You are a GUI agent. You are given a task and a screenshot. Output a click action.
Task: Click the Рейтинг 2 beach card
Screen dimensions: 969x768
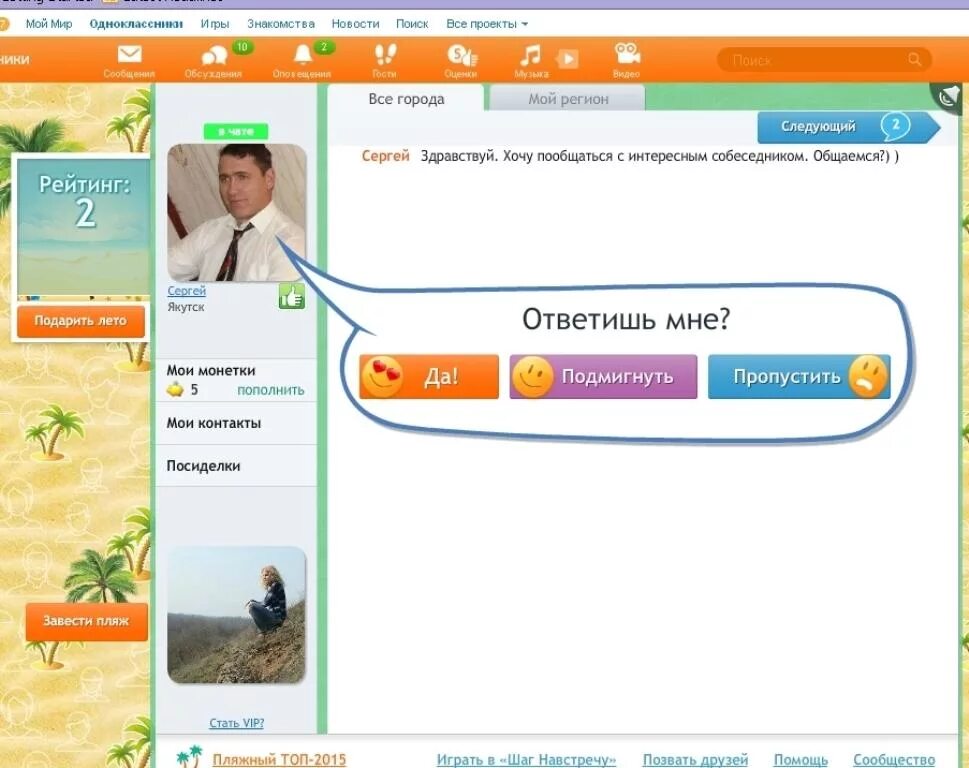(82, 229)
